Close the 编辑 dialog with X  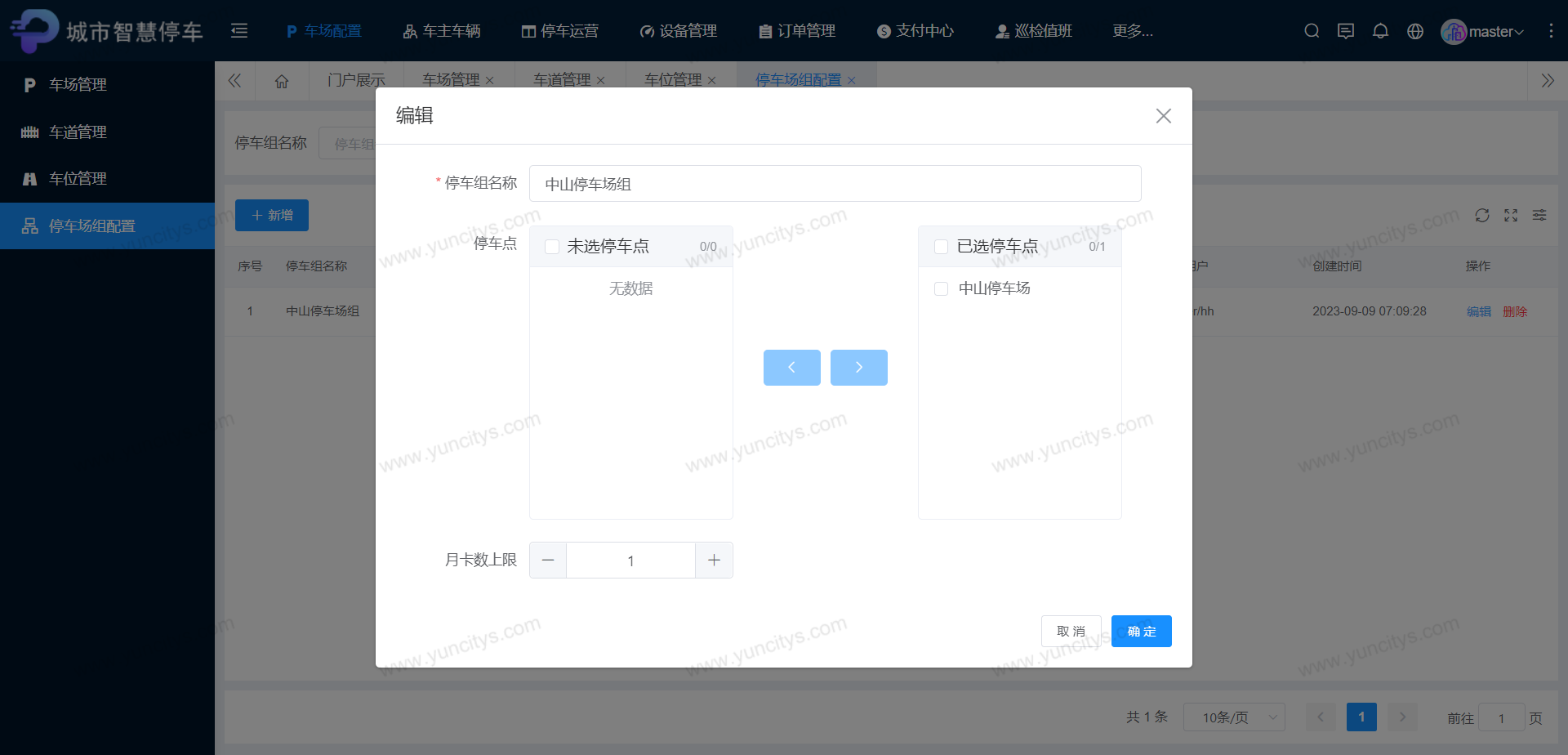pos(1164,116)
